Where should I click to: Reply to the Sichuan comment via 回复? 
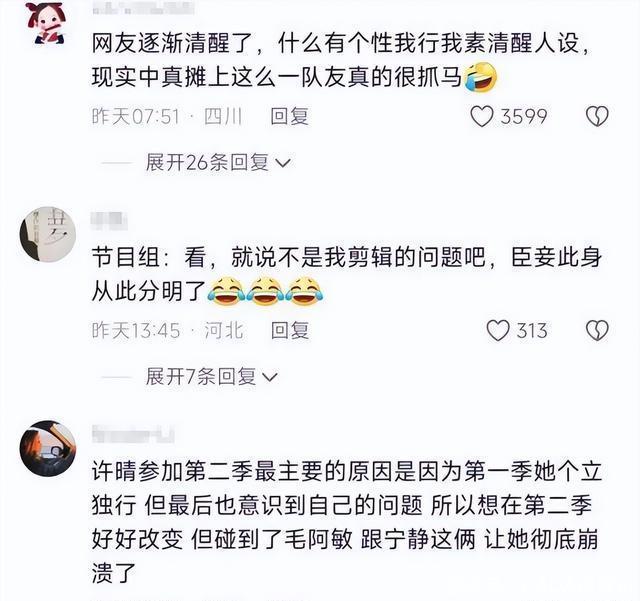289,116
